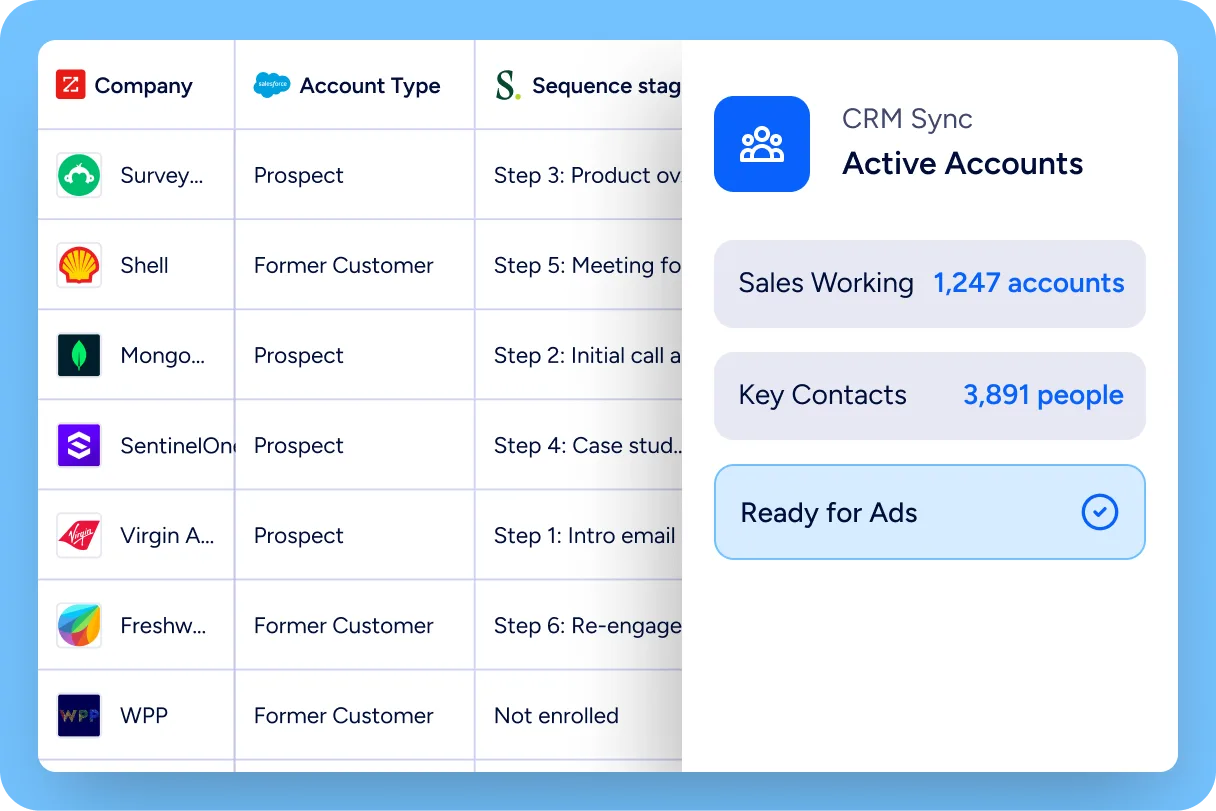
Task: Click the 1,247 accounts link
Action: click(x=1029, y=283)
